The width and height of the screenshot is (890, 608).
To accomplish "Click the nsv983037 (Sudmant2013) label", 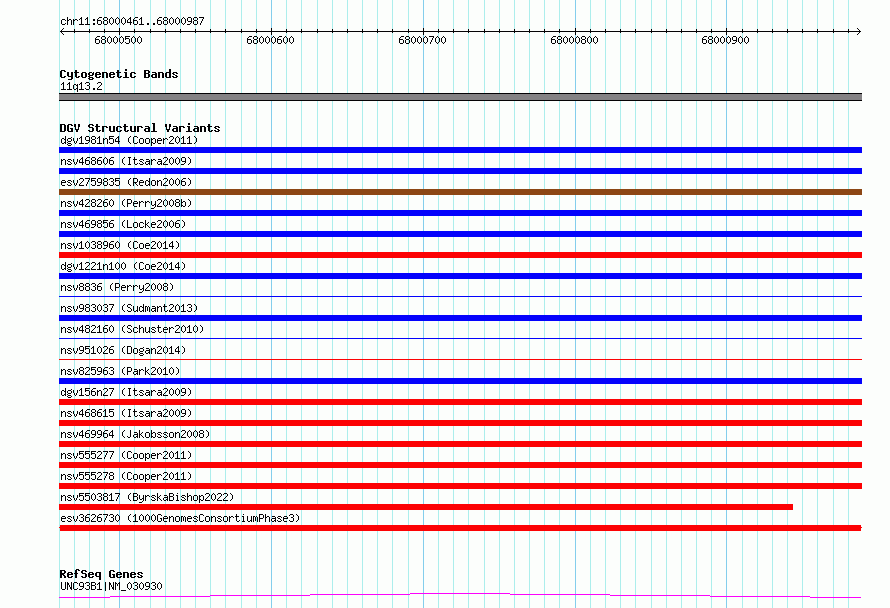I will (x=129, y=308).
